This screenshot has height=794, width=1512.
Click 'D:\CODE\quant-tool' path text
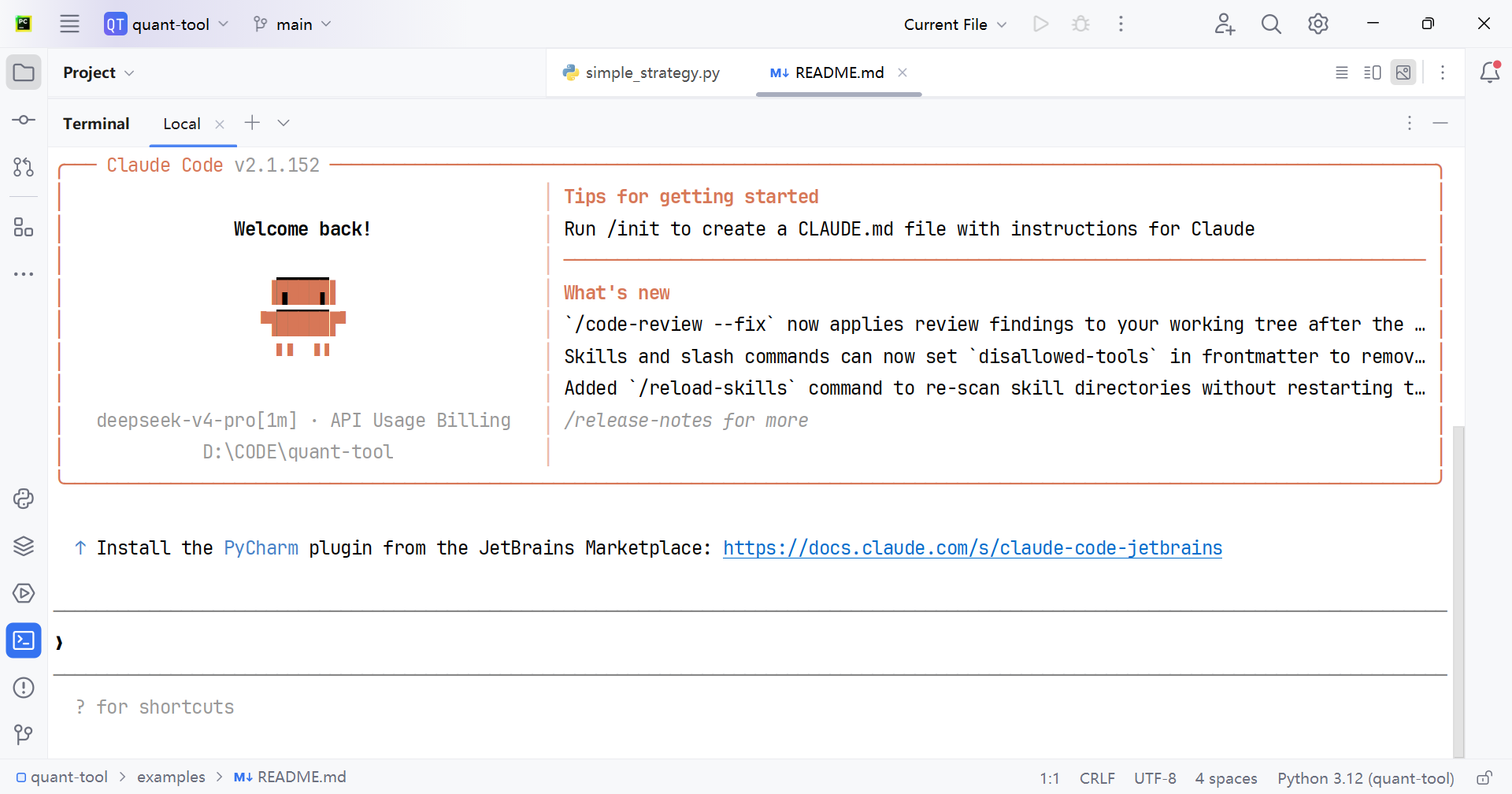pos(298,452)
